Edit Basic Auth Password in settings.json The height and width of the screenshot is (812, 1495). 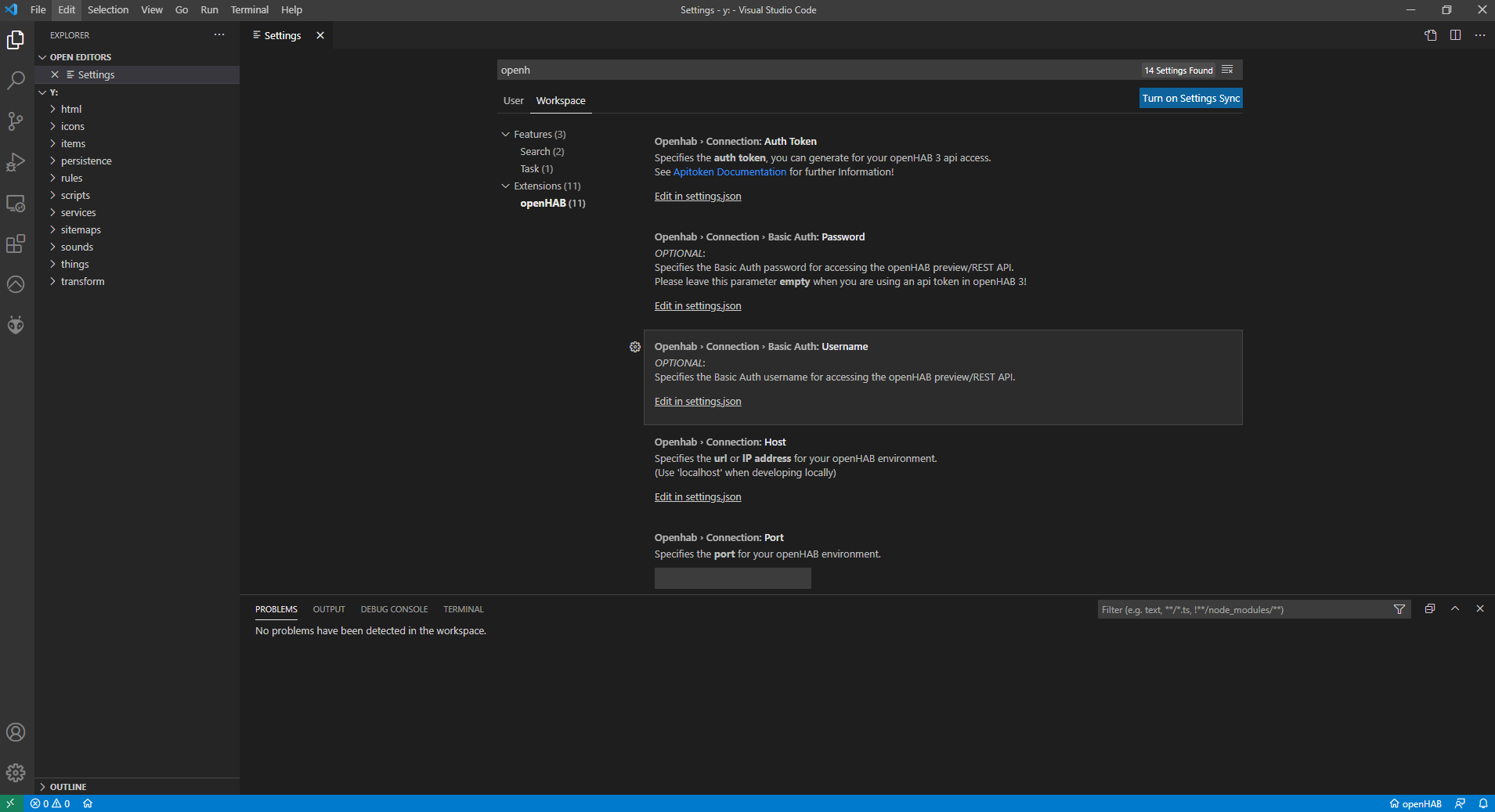(x=698, y=306)
